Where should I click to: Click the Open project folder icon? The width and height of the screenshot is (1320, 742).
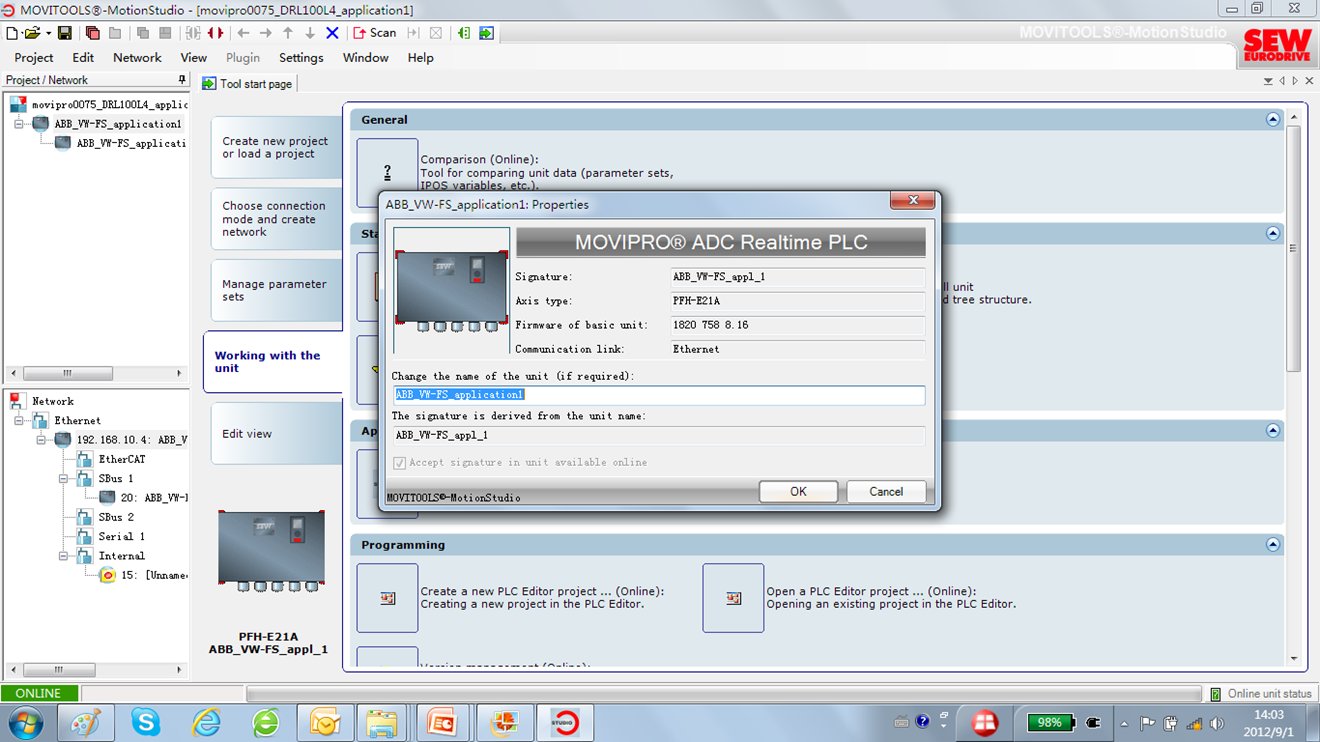tap(32, 33)
